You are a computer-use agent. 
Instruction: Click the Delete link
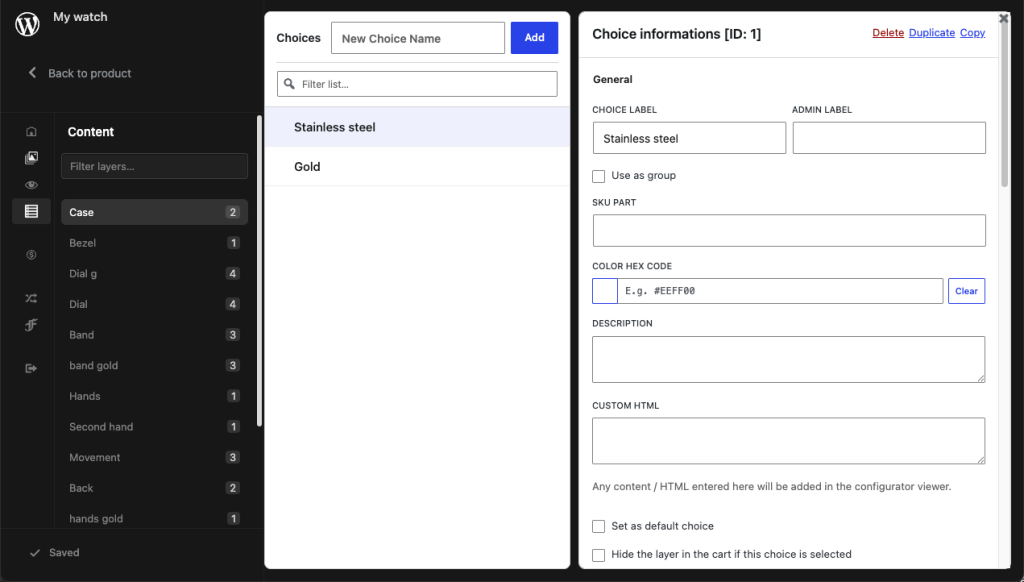point(888,33)
